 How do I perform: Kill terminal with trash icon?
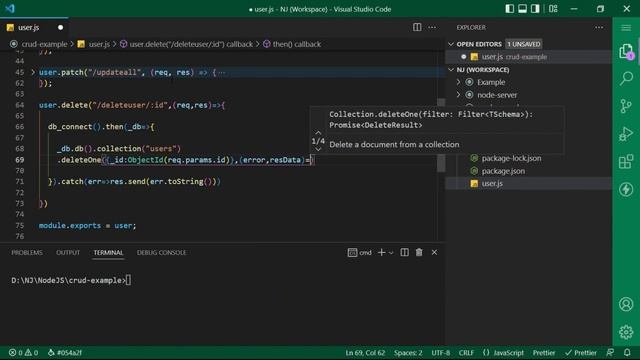419,253
